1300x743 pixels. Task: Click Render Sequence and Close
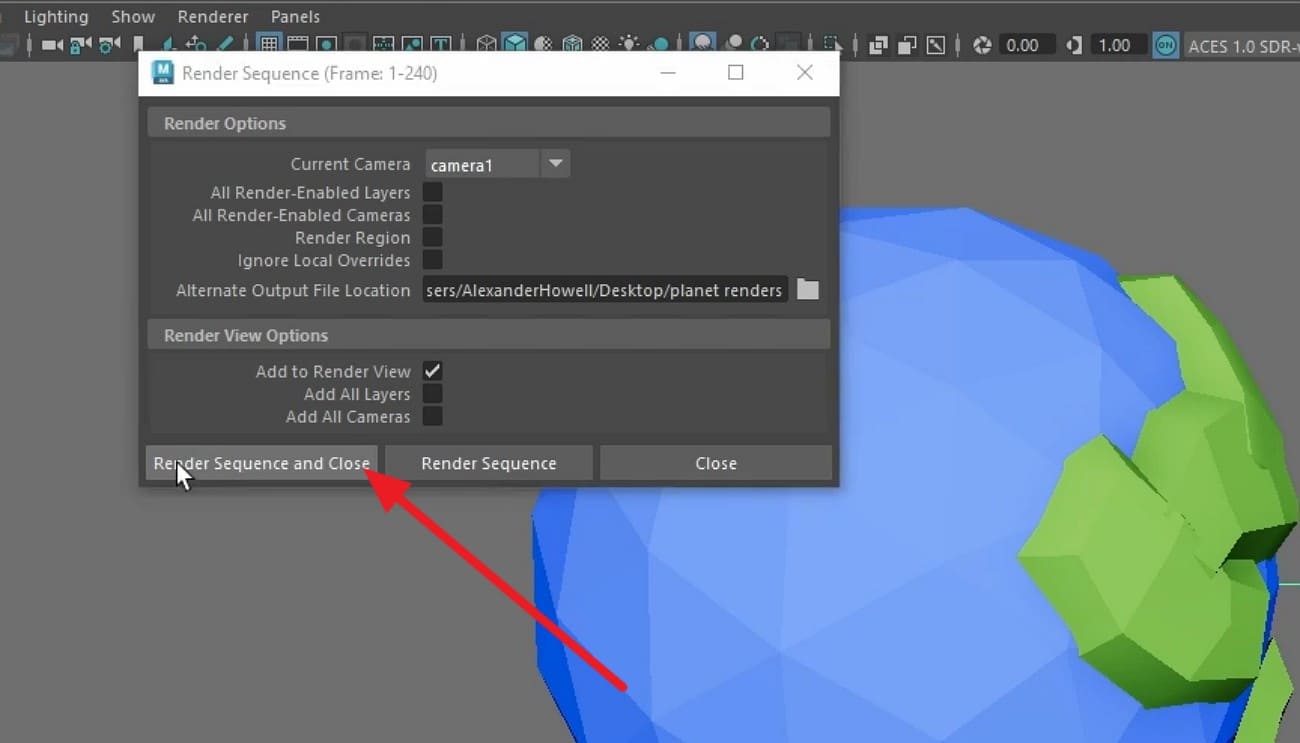click(x=261, y=463)
